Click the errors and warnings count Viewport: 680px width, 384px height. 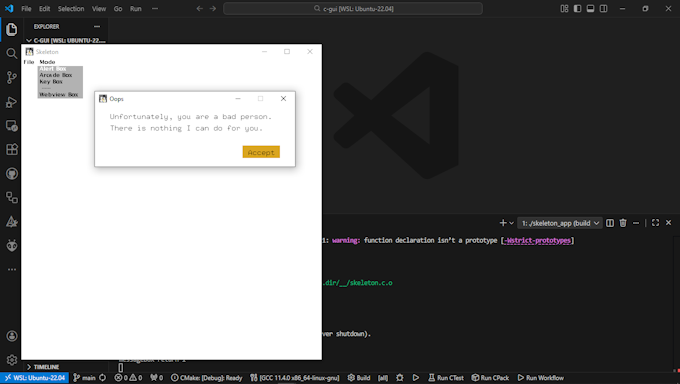click(128, 378)
